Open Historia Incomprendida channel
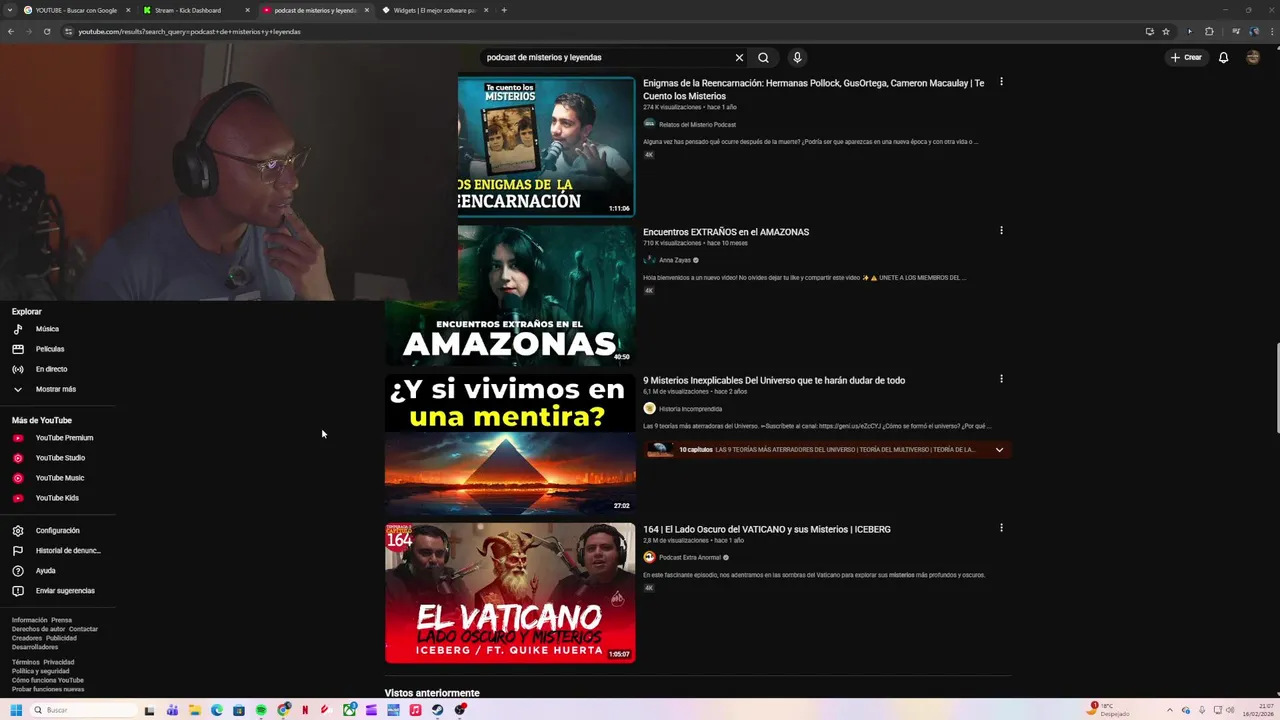Image resolution: width=1280 pixels, height=720 pixels. (690, 409)
